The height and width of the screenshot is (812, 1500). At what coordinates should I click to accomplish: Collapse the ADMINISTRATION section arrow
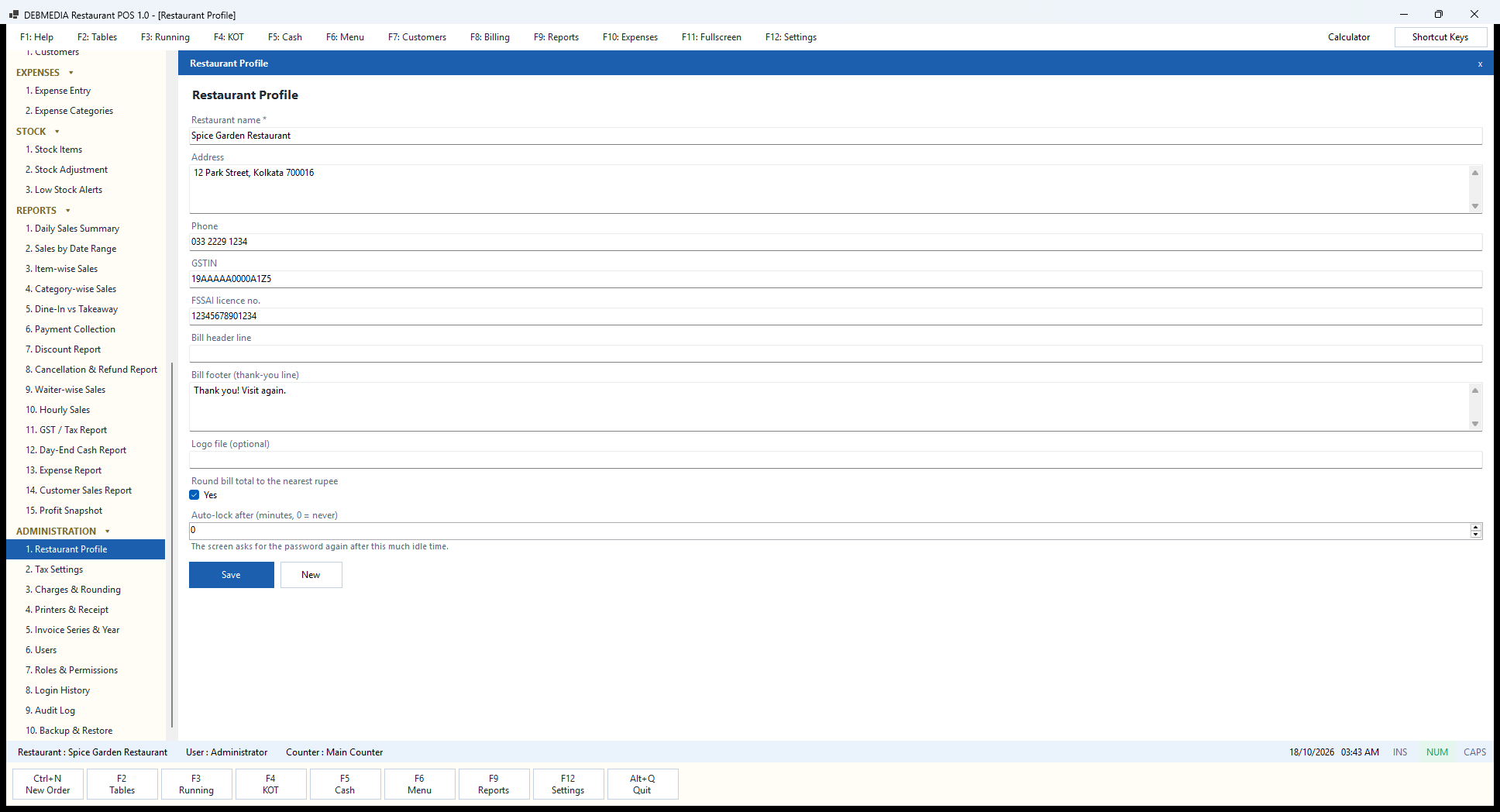click(108, 532)
